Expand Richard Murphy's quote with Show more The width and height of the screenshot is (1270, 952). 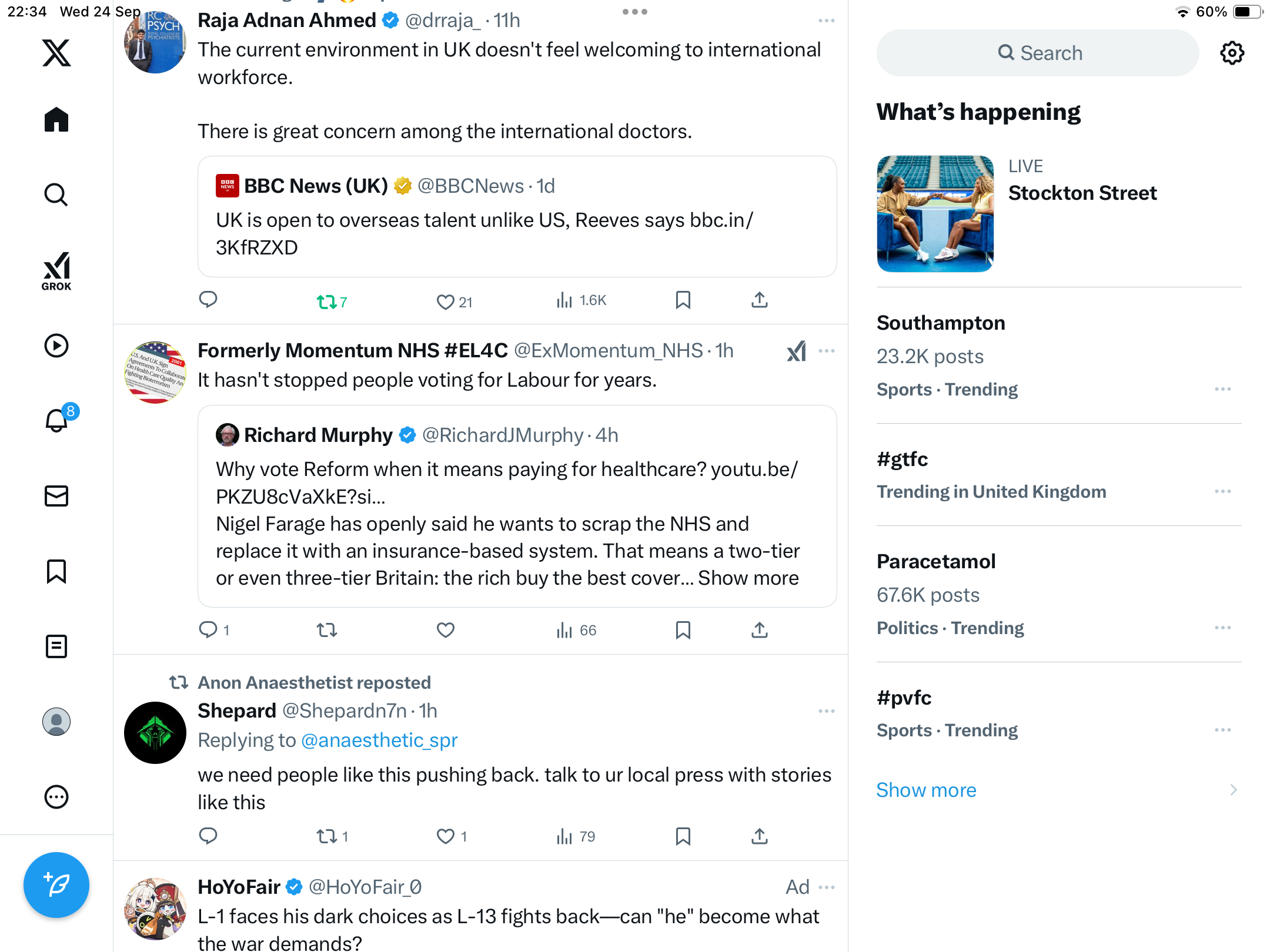pyautogui.click(x=748, y=578)
